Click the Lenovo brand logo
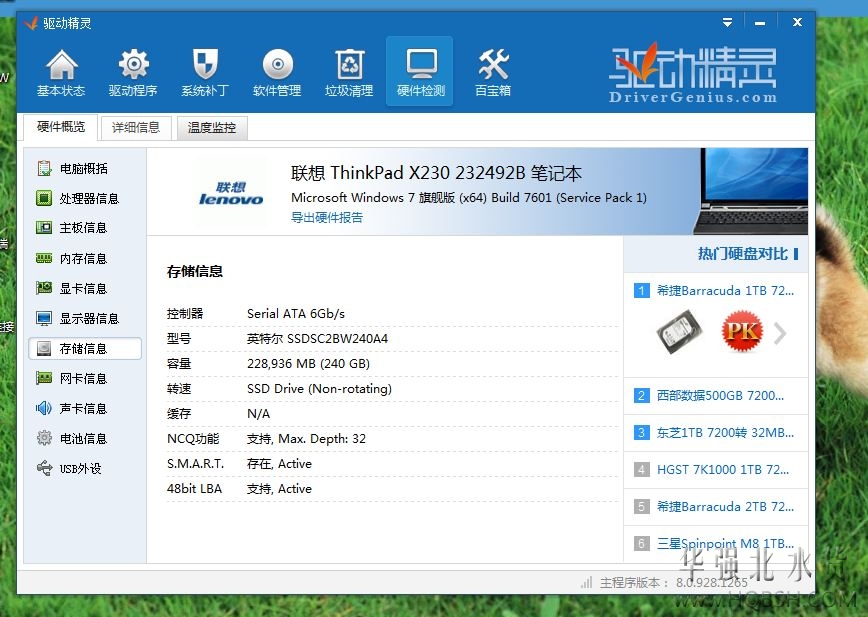The width and height of the screenshot is (868, 617). point(231,193)
